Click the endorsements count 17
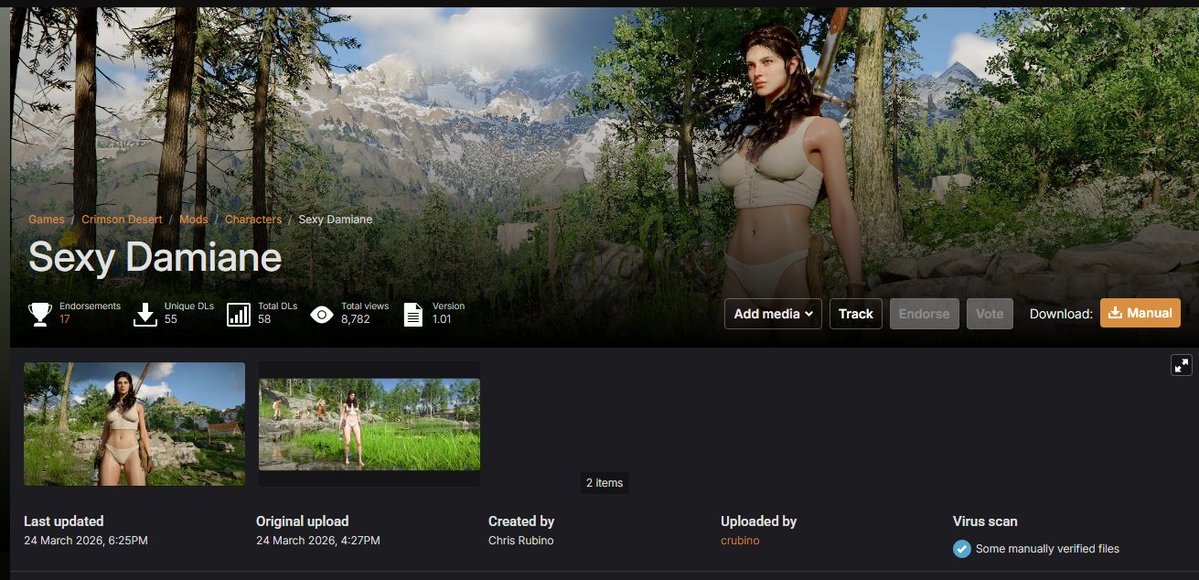1199x580 pixels. (65, 319)
